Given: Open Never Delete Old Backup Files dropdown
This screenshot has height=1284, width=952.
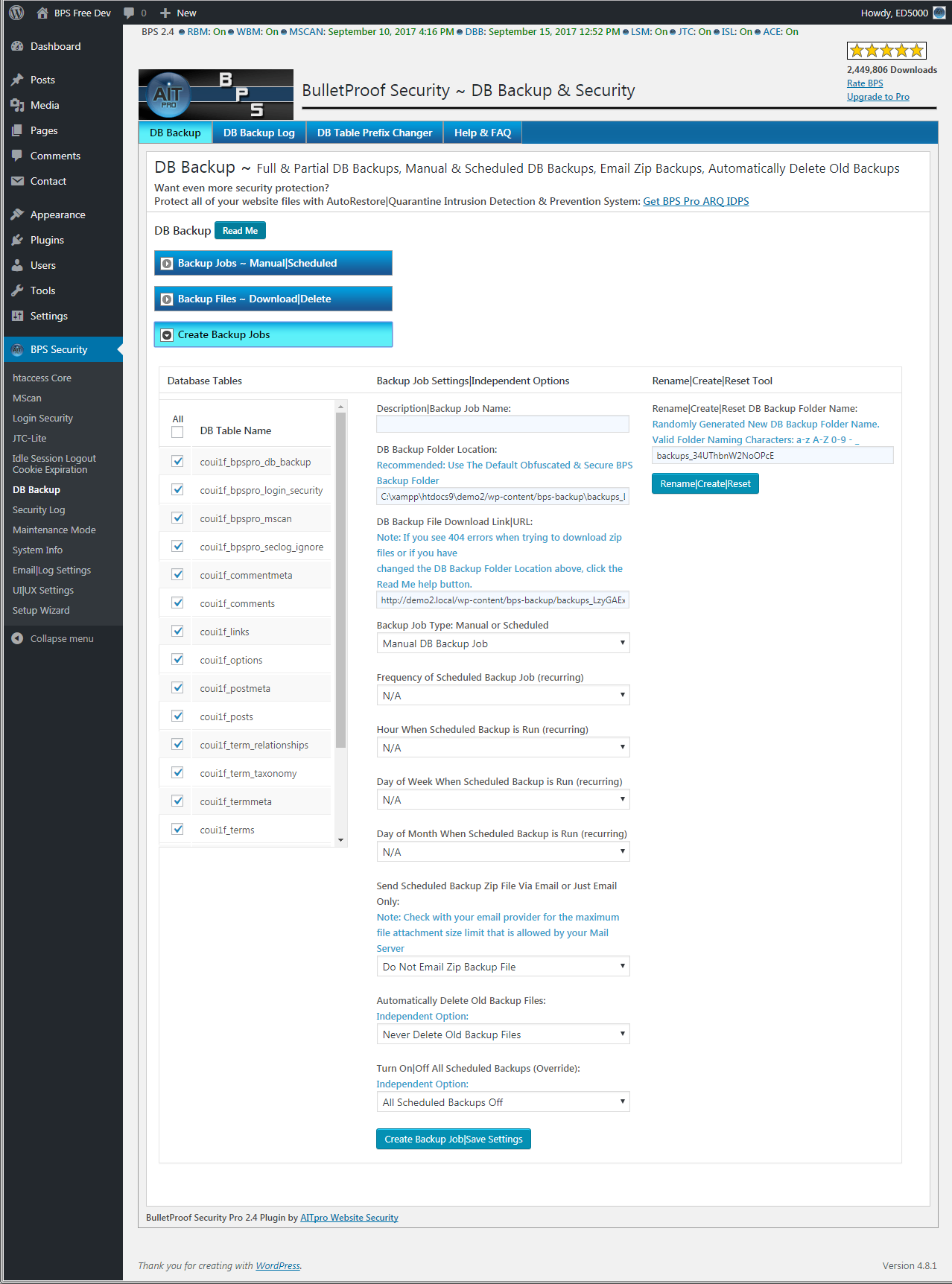Looking at the screenshot, I should [x=503, y=1034].
